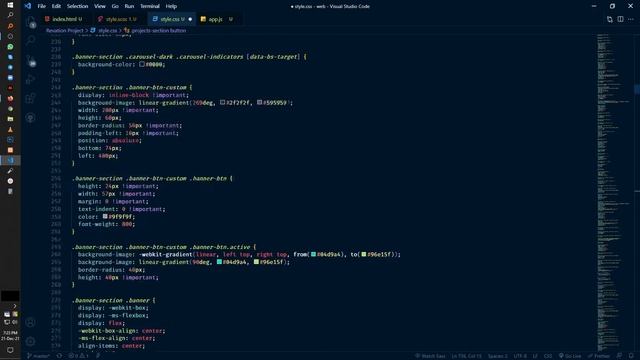Click project folder in breadcrumb

tap(64, 30)
